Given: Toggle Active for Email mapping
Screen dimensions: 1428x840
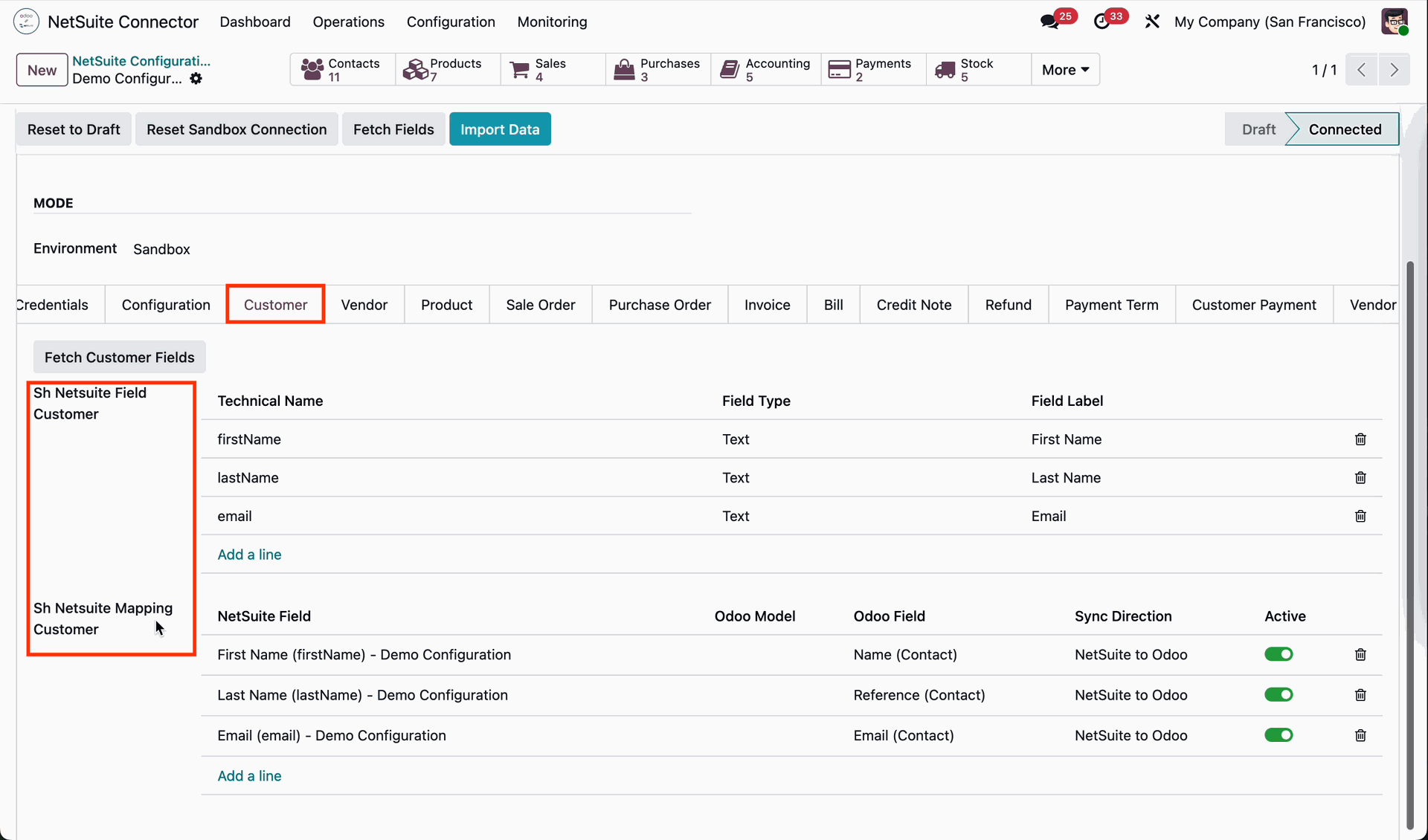Looking at the screenshot, I should tap(1279, 735).
